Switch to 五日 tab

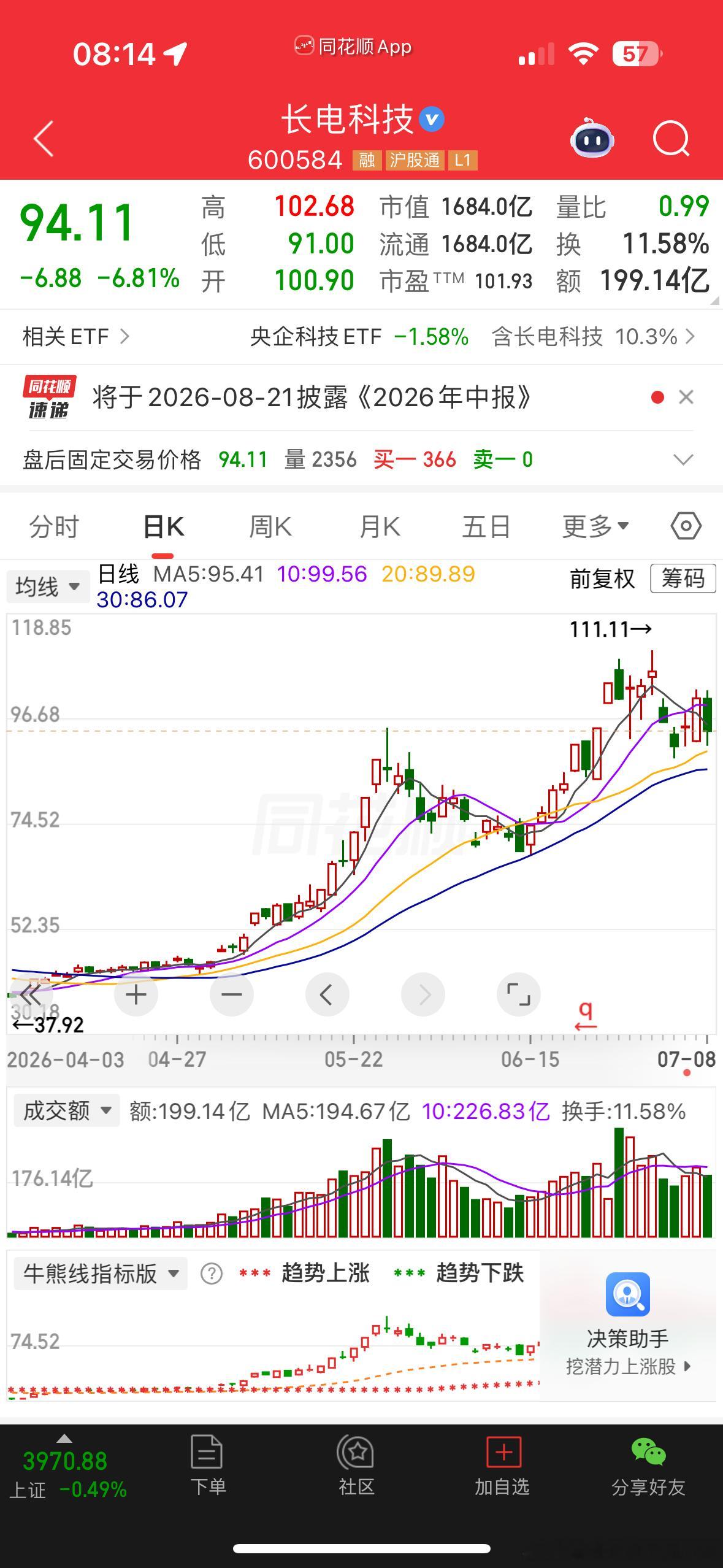pyautogui.click(x=486, y=526)
